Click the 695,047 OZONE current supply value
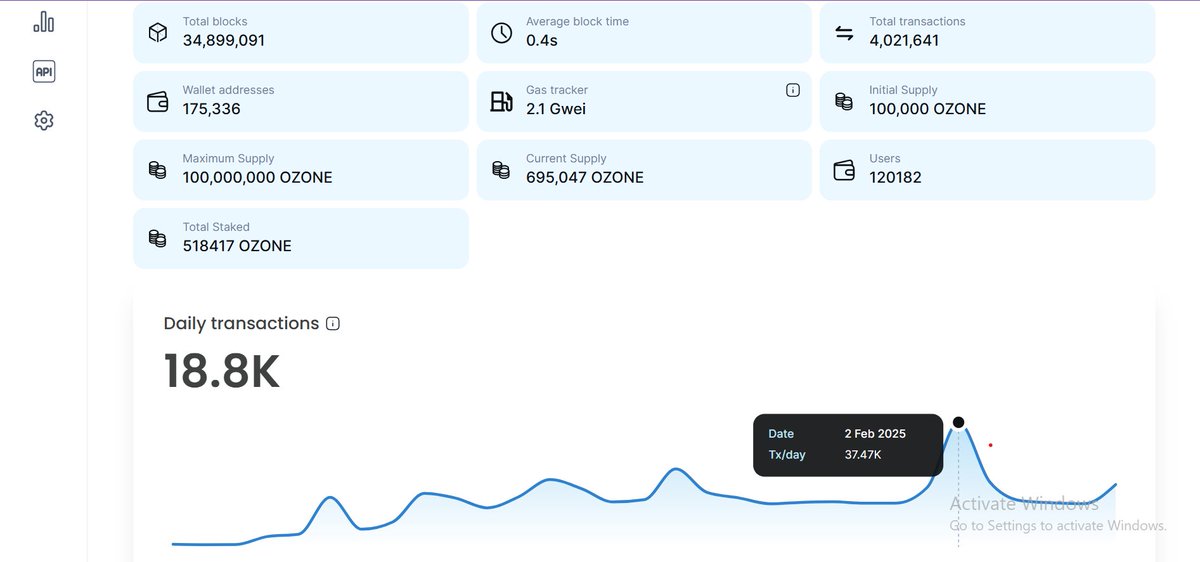Screen dimensions: 1200x562 (585, 178)
